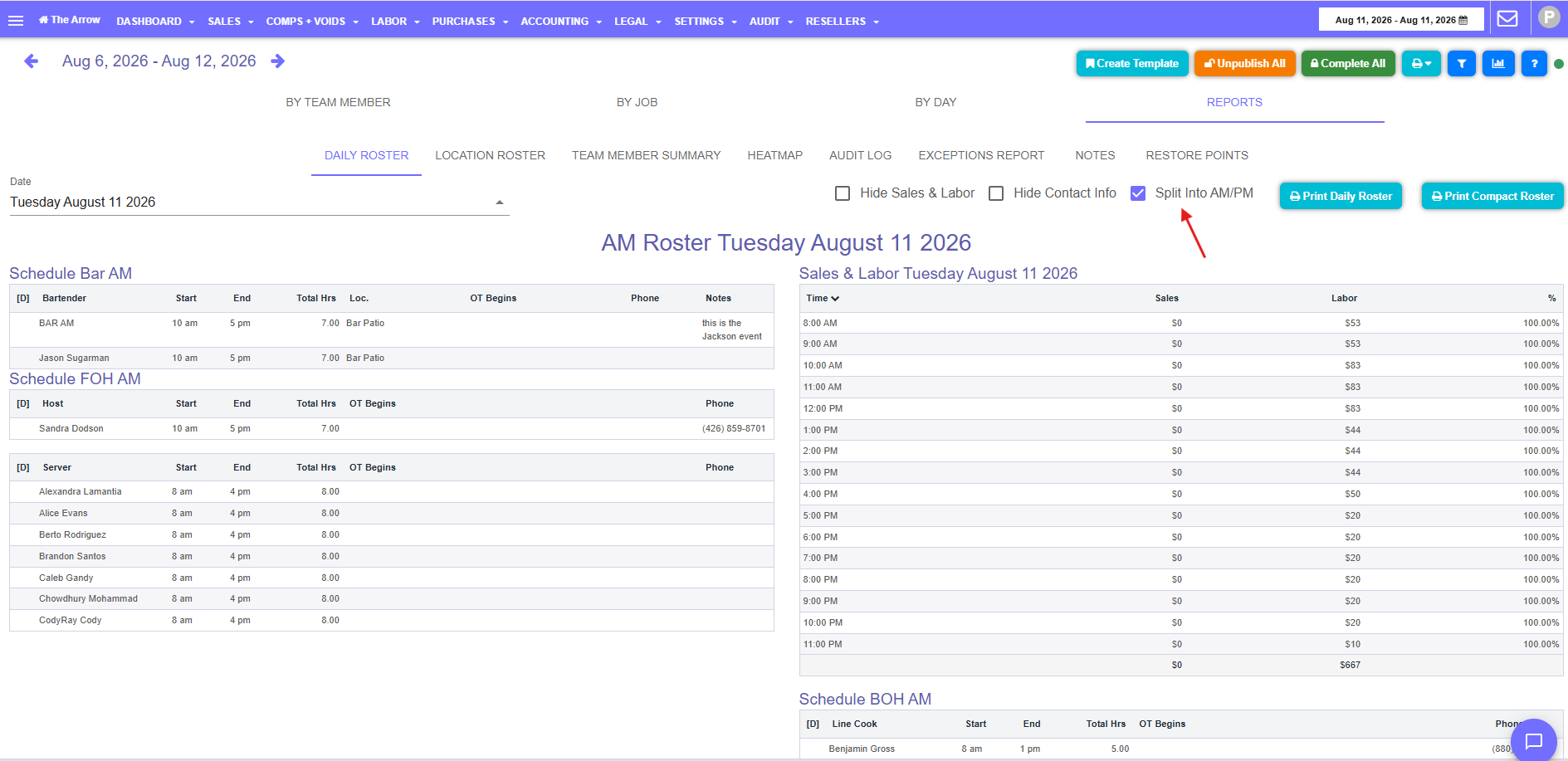The width and height of the screenshot is (1568, 761).
Task: Open the AUDIT LOG subtab
Action: pyautogui.click(x=860, y=156)
